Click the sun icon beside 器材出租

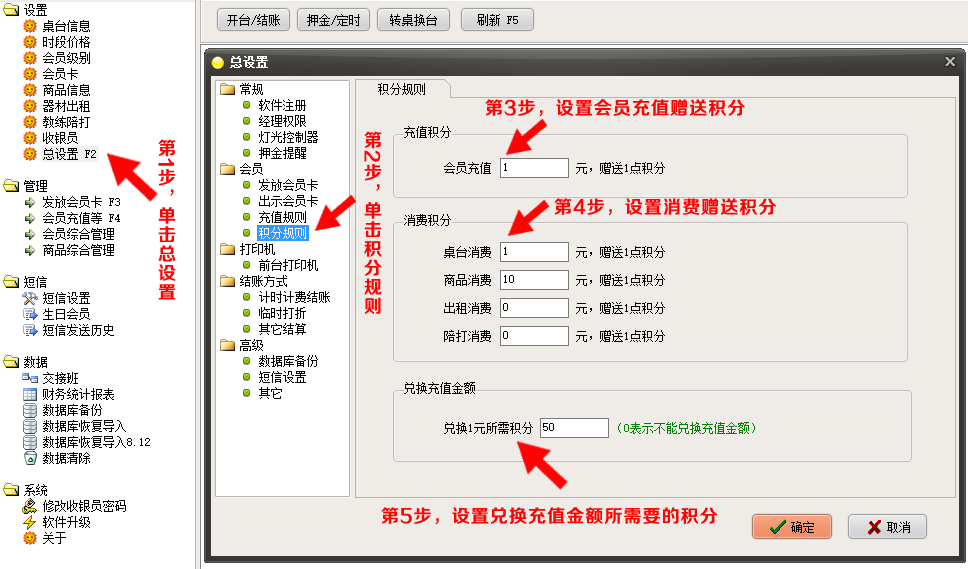click(x=30, y=106)
